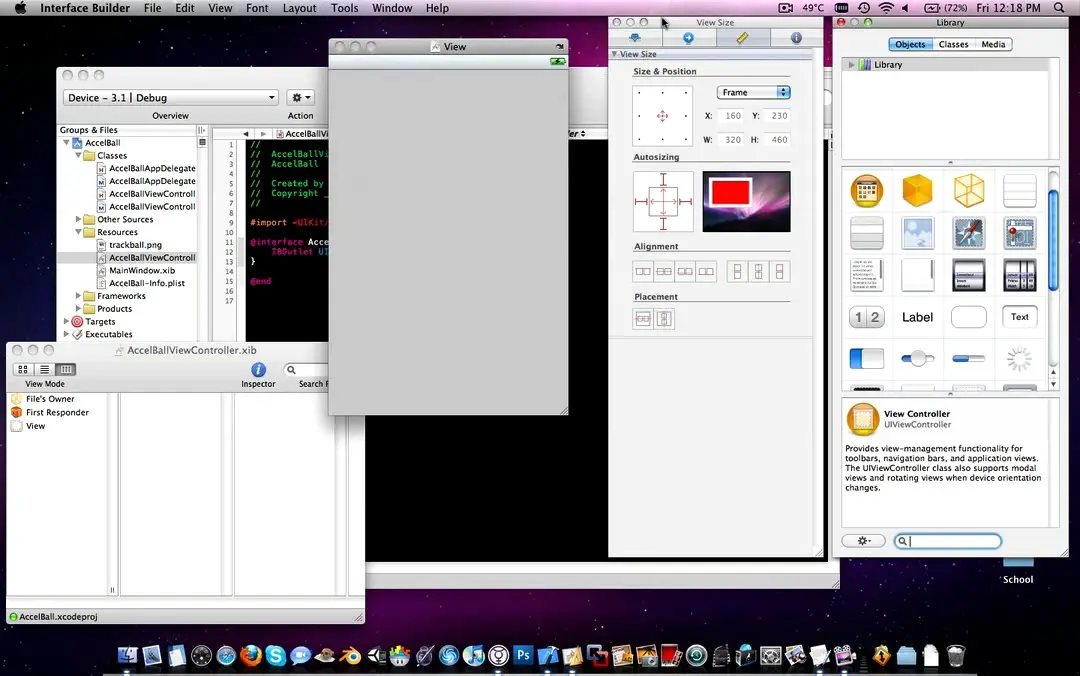Open the Layout menu
The height and width of the screenshot is (676, 1080).
(x=300, y=8)
